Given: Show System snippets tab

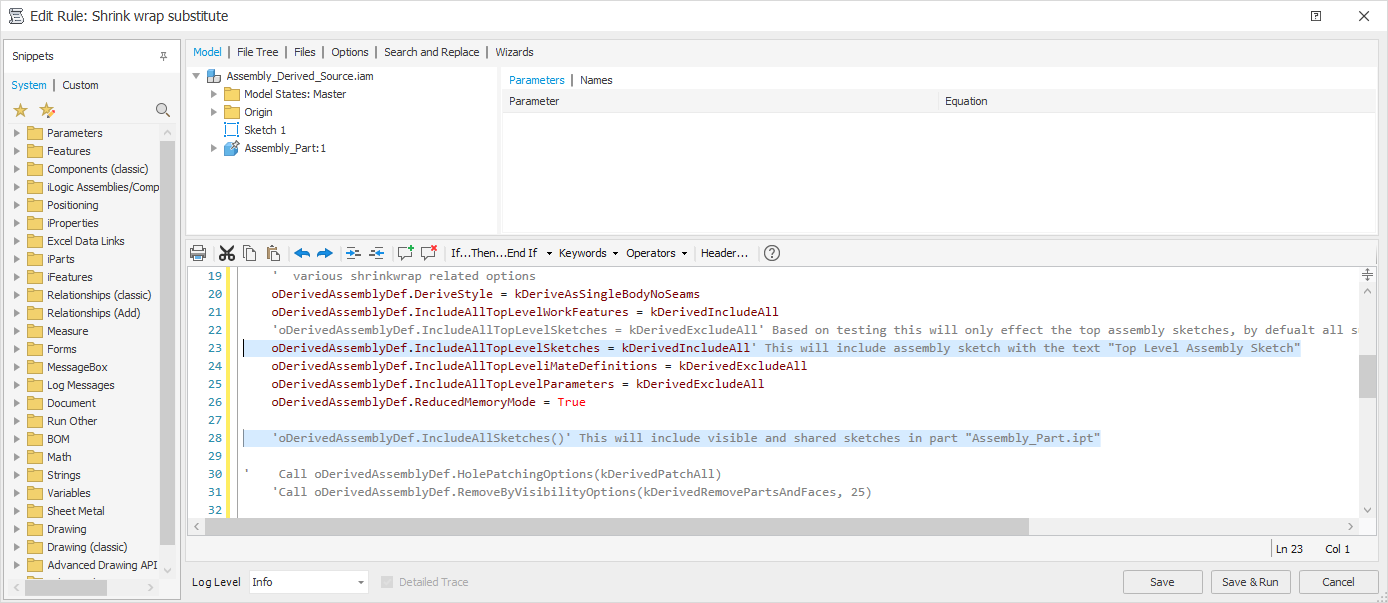Looking at the screenshot, I should click(29, 85).
